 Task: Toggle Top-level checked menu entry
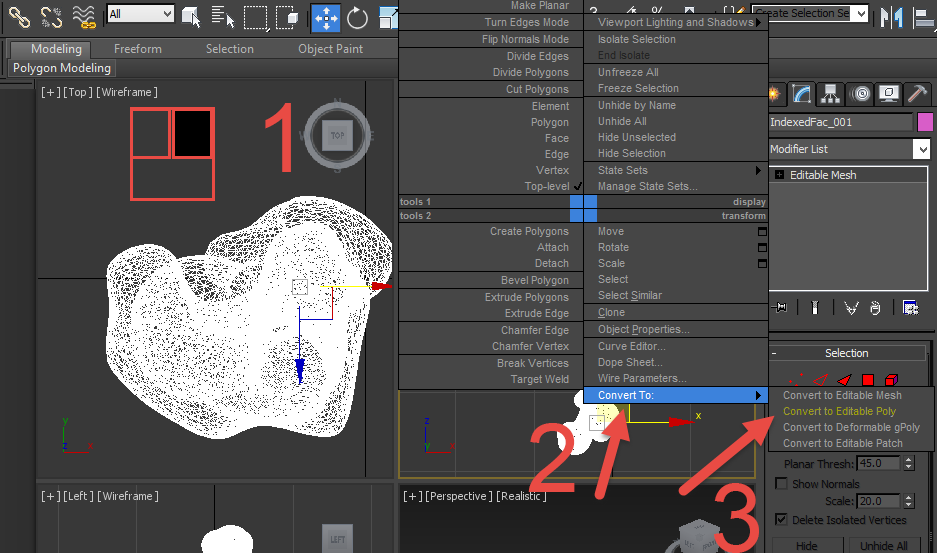(x=547, y=186)
